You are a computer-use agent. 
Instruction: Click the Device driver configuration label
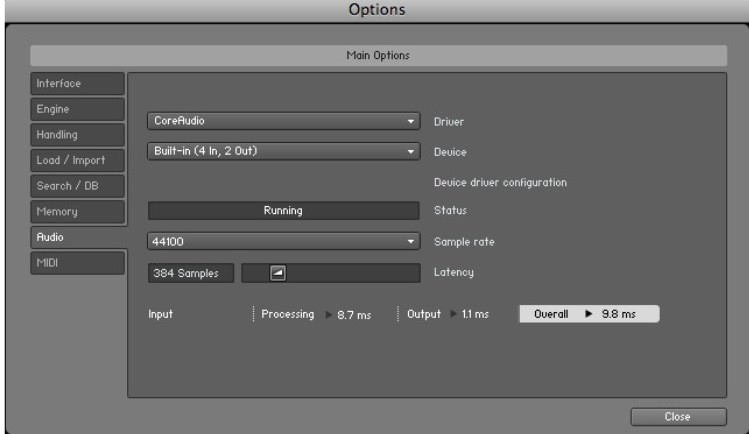500,182
